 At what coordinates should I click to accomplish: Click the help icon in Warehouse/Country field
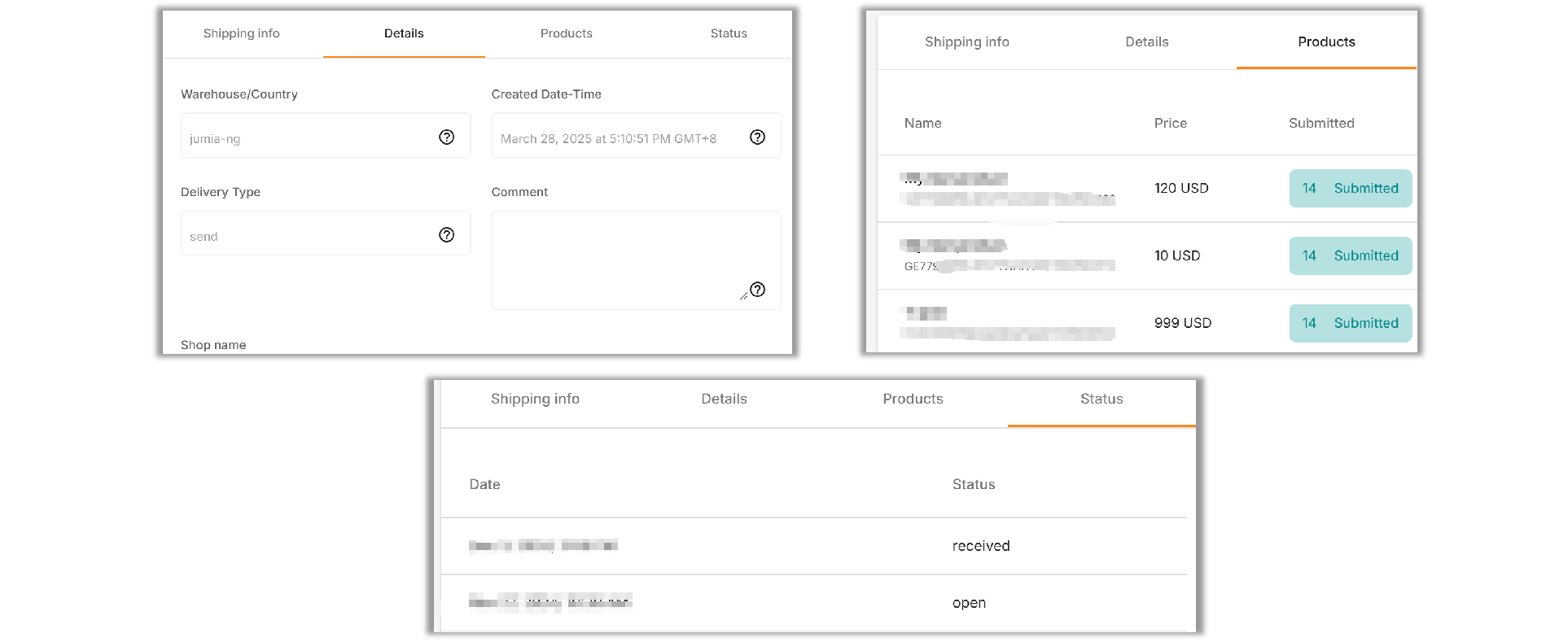point(446,137)
